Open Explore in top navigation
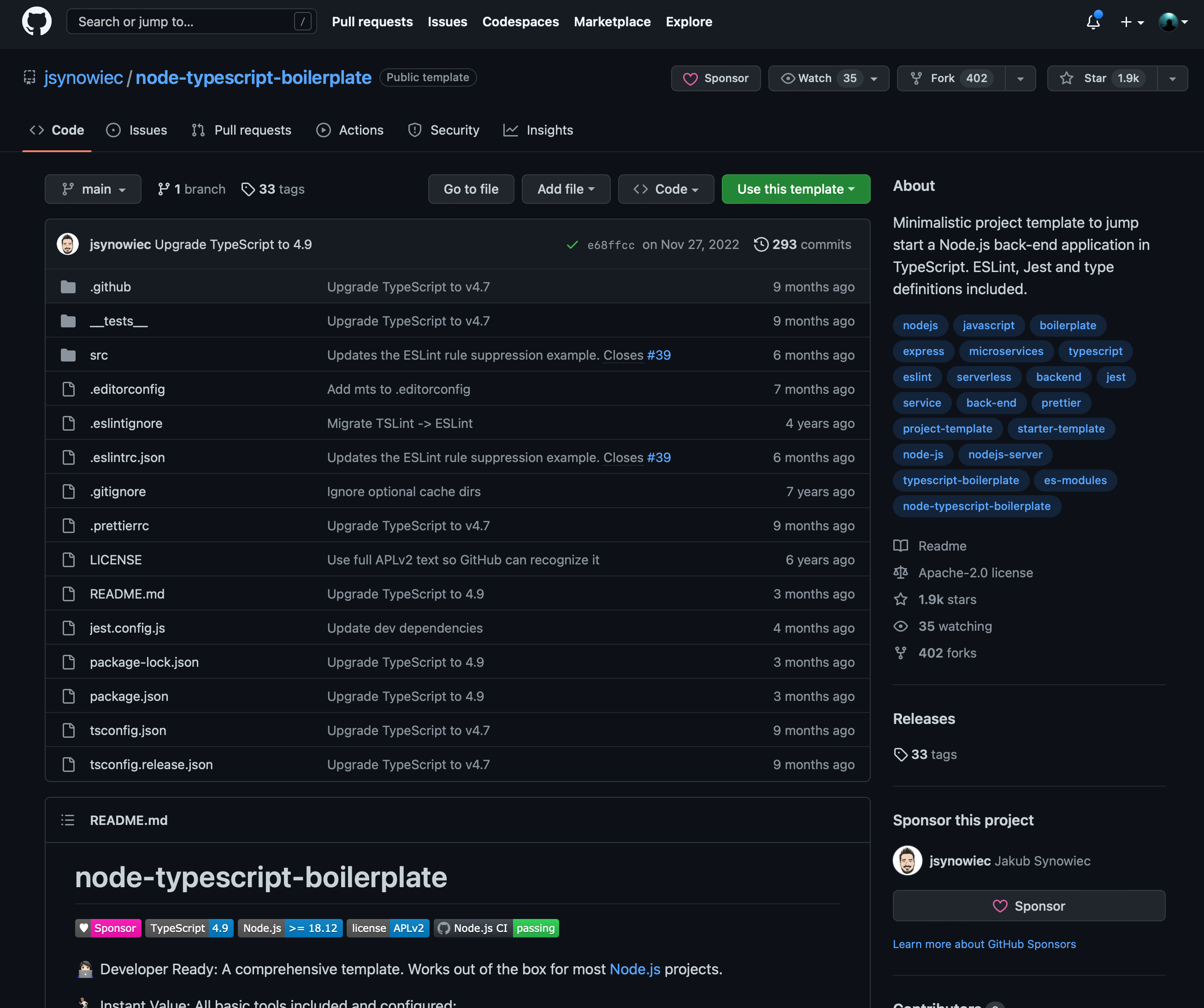The width and height of the screenshot is (1204, 1008). [689, 22]
